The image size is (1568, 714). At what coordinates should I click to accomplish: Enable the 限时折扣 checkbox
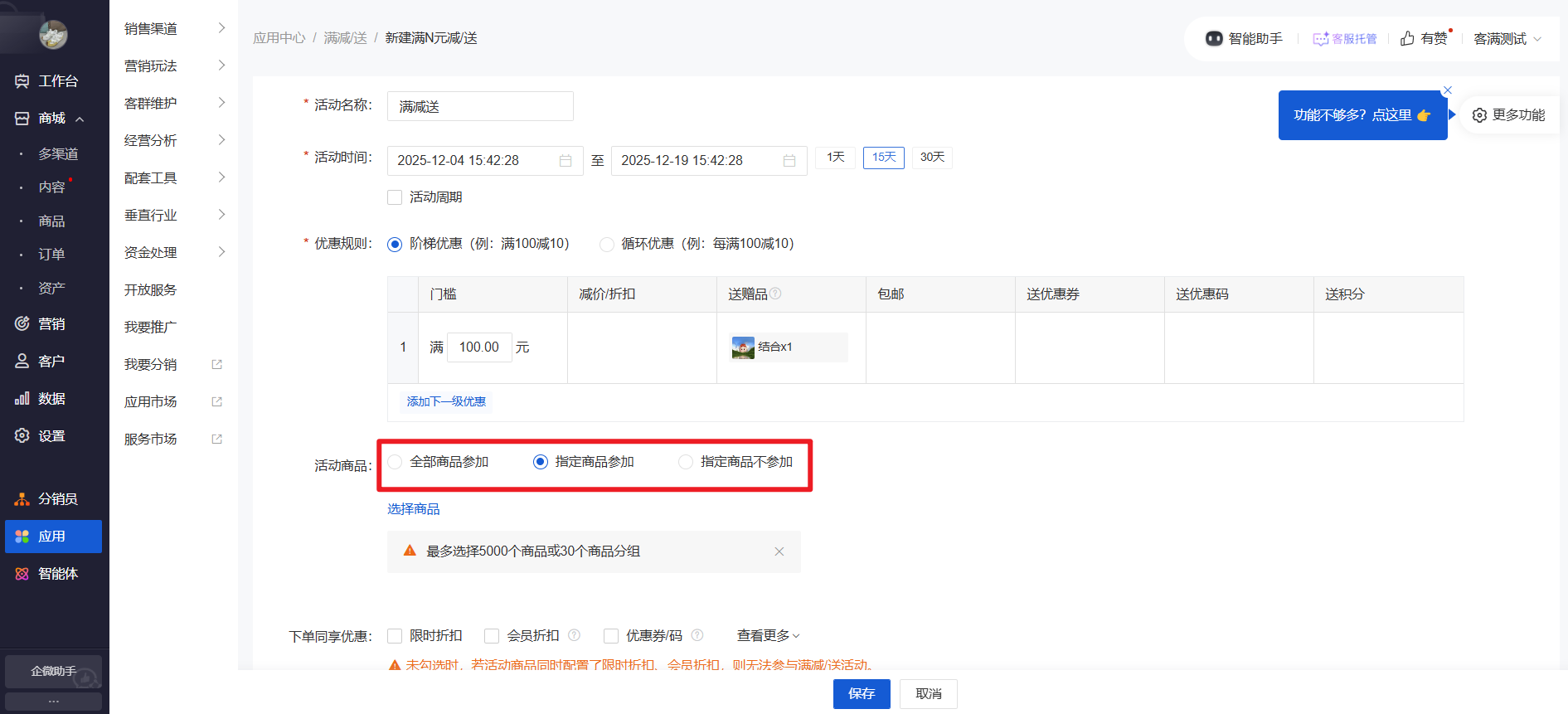395,636
